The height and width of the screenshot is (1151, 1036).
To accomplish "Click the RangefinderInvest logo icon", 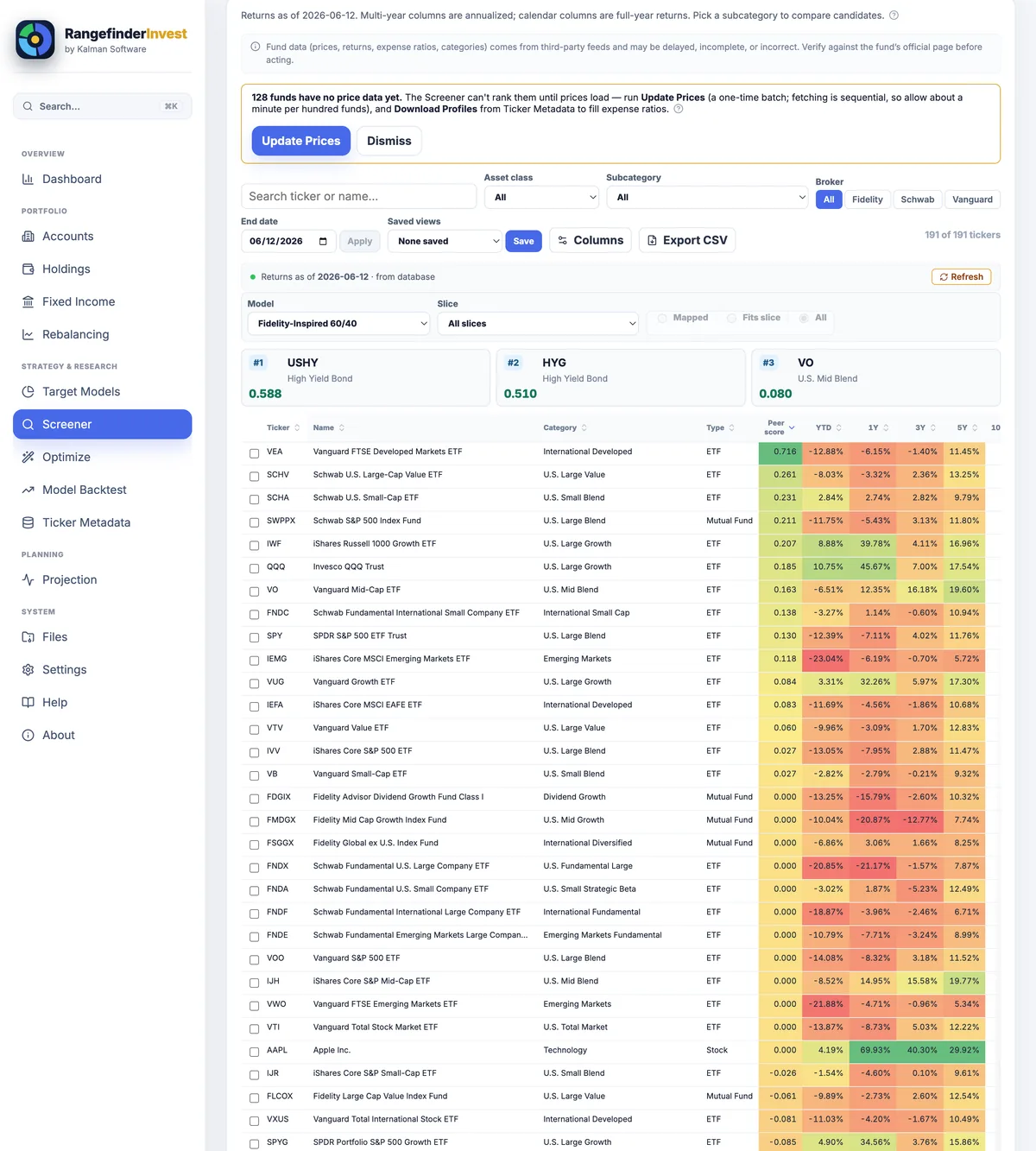I will click(x=35, y=40).
